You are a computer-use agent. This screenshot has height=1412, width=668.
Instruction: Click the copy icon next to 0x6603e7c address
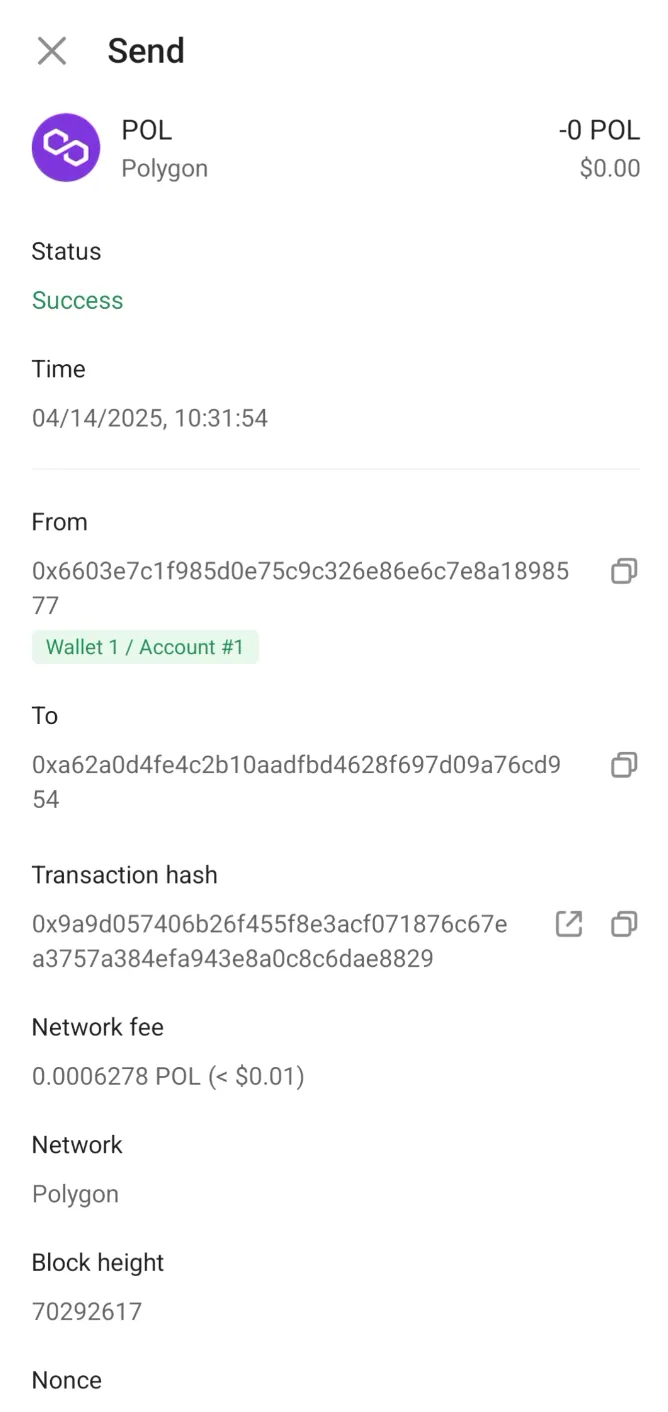coord(624,571)
